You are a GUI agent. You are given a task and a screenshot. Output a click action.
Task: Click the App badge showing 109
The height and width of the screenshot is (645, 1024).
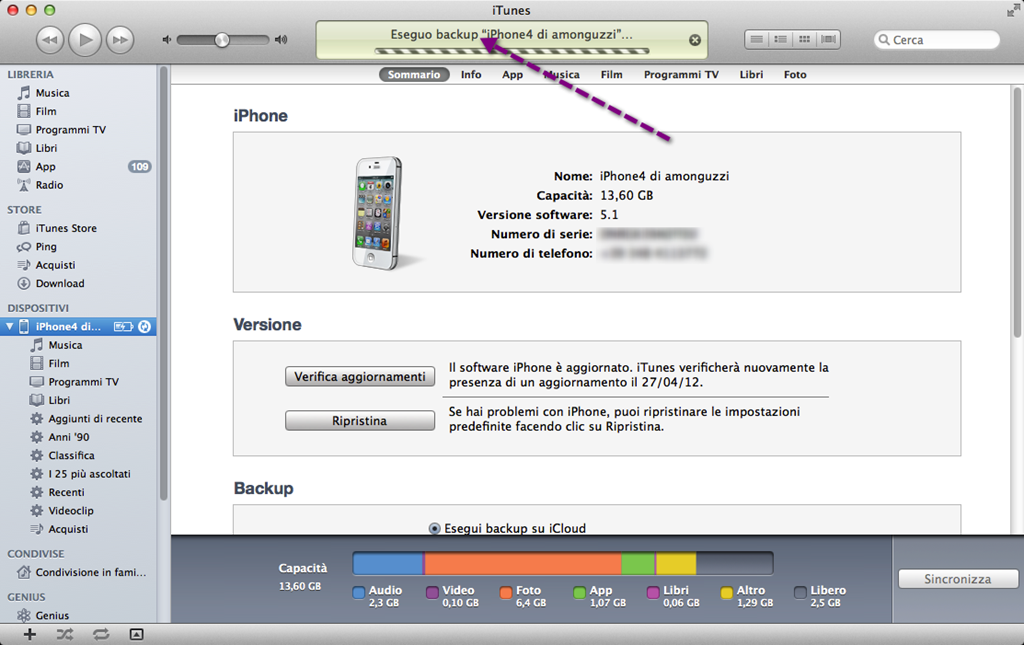(x=139, y=166)
